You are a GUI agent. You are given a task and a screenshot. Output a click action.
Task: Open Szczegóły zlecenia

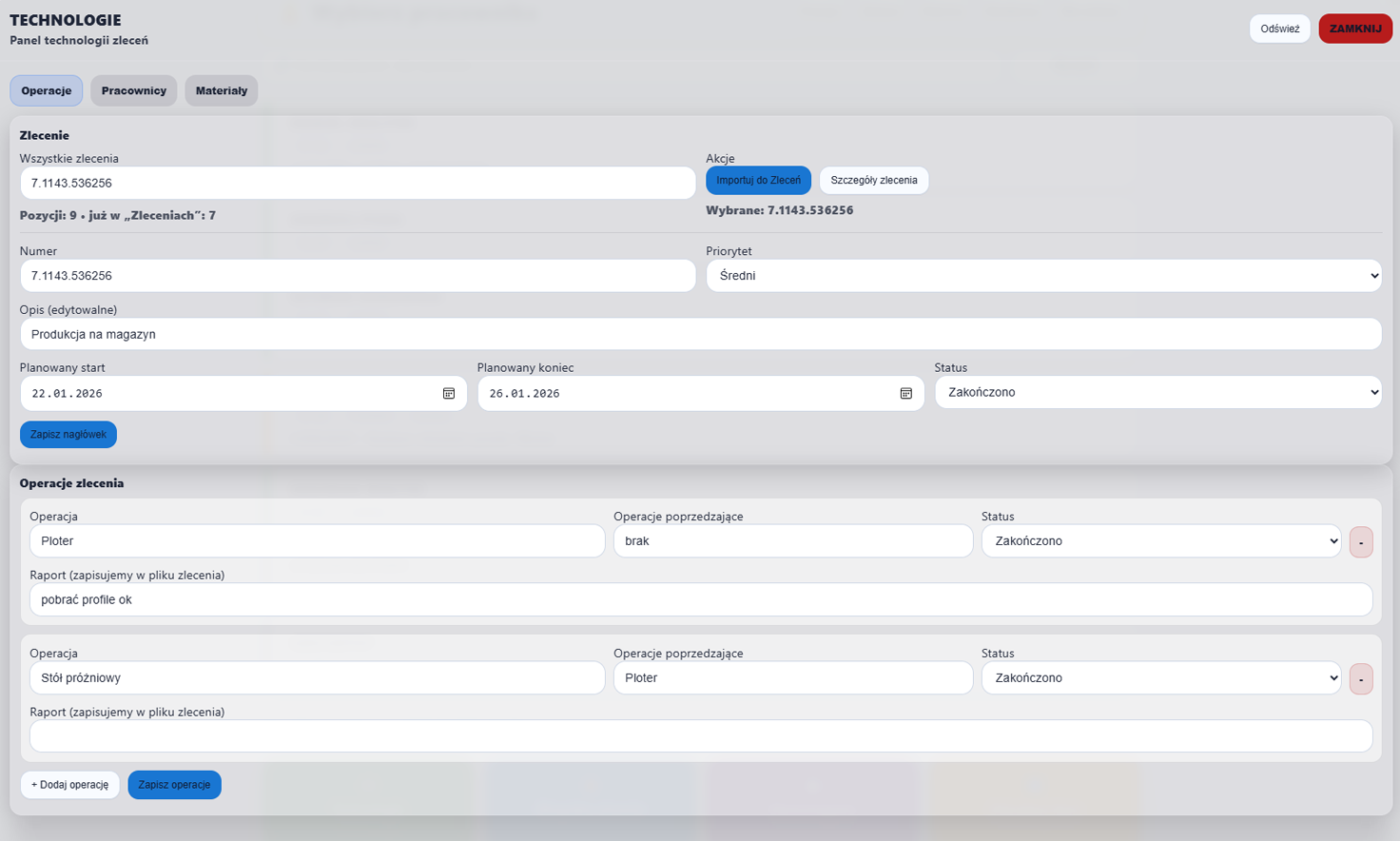click(873, 180)
